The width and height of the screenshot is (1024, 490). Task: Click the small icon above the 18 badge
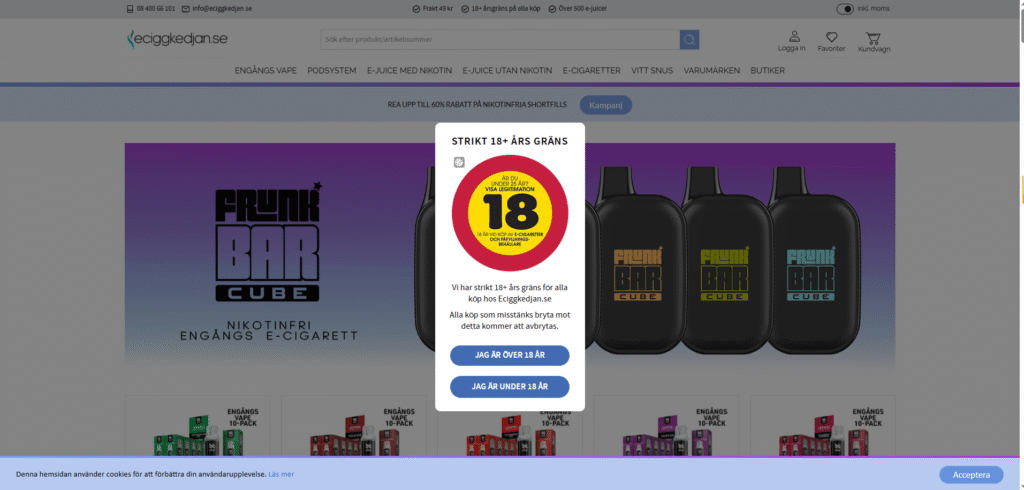tap(459, 163)
